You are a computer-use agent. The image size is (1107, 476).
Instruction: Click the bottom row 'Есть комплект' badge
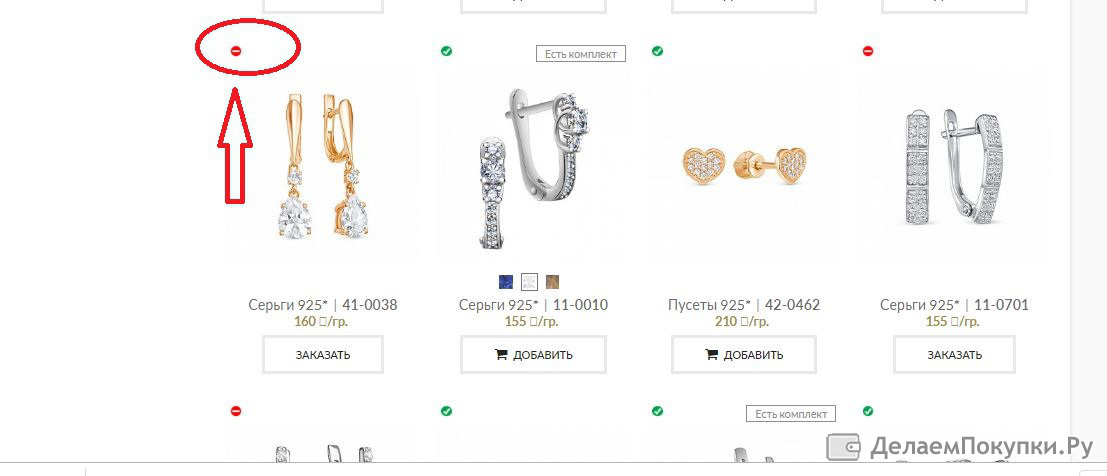click(x=791, y=414)
